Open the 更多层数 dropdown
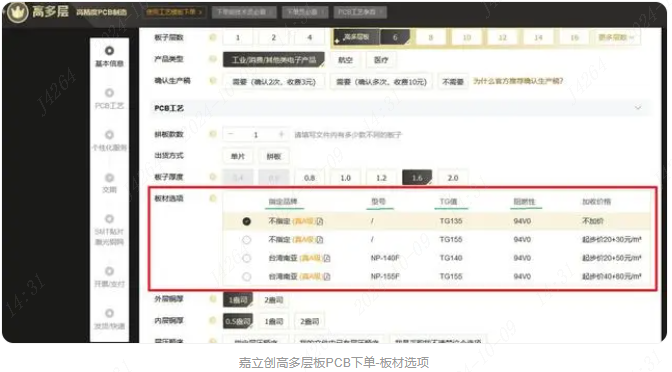 pos(615,37)
